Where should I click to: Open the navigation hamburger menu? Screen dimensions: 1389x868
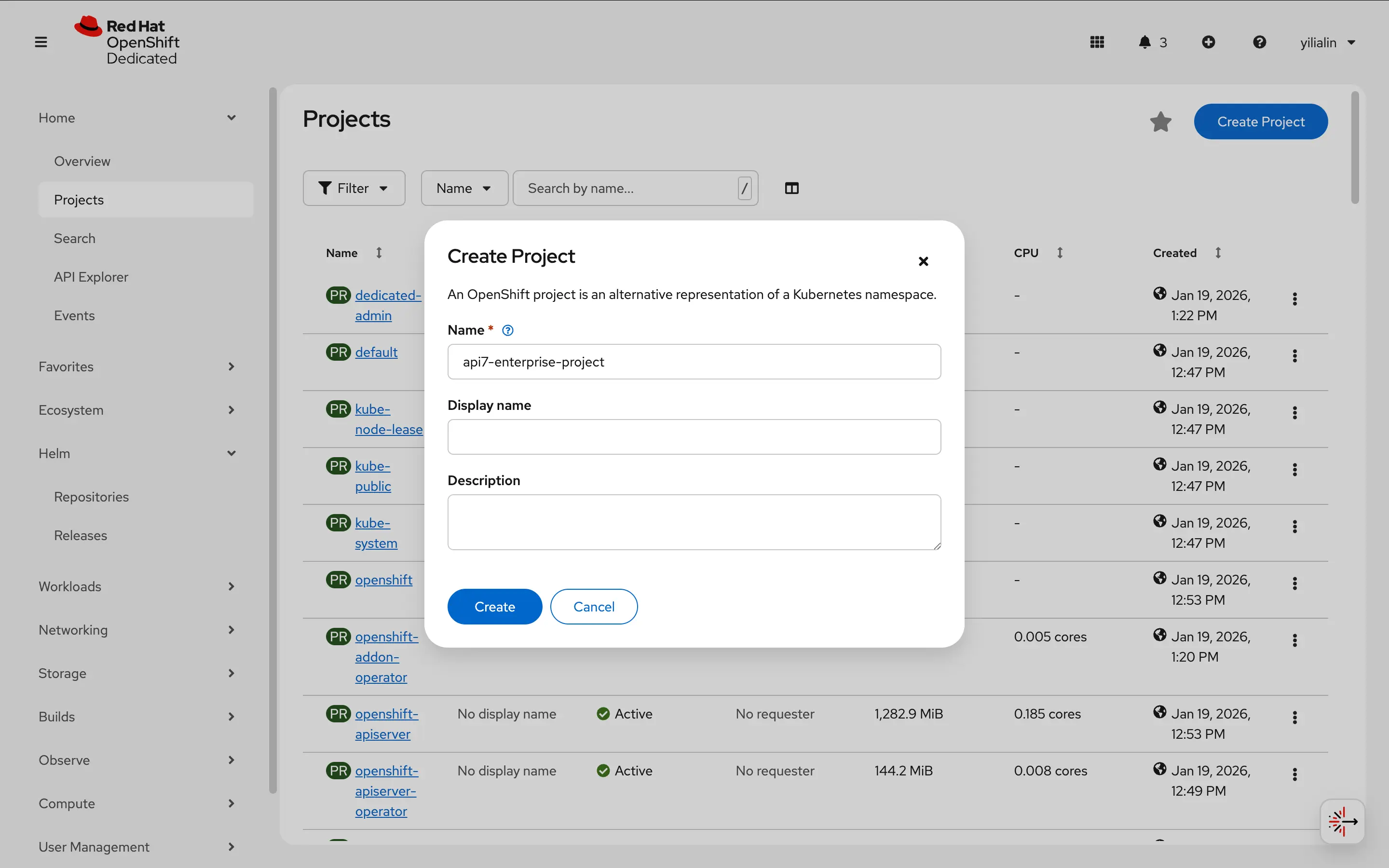pos(40,41)
